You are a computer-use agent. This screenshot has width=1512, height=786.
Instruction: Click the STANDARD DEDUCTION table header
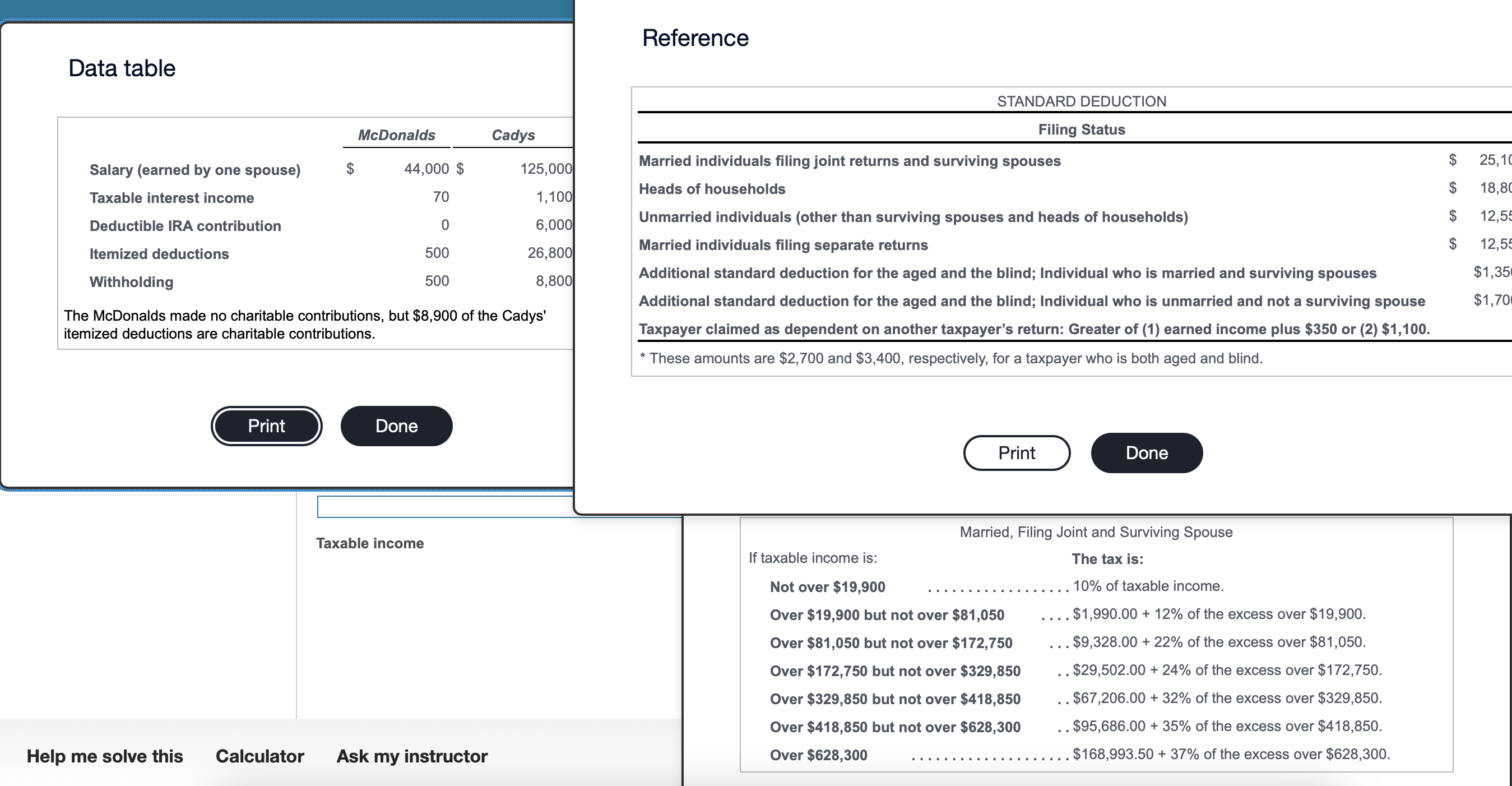pyautogui.click(x=1080, y=101)
